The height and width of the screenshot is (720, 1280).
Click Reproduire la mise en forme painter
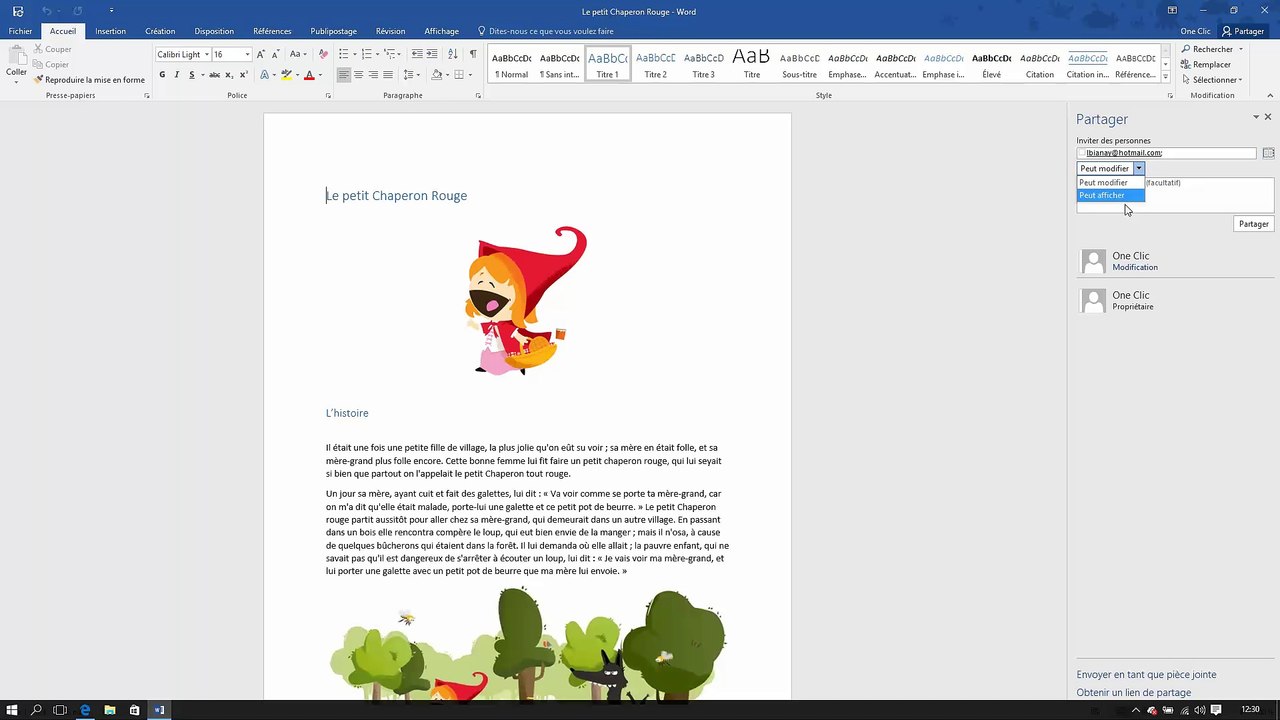pyautogui.click(x=89, y=80)
